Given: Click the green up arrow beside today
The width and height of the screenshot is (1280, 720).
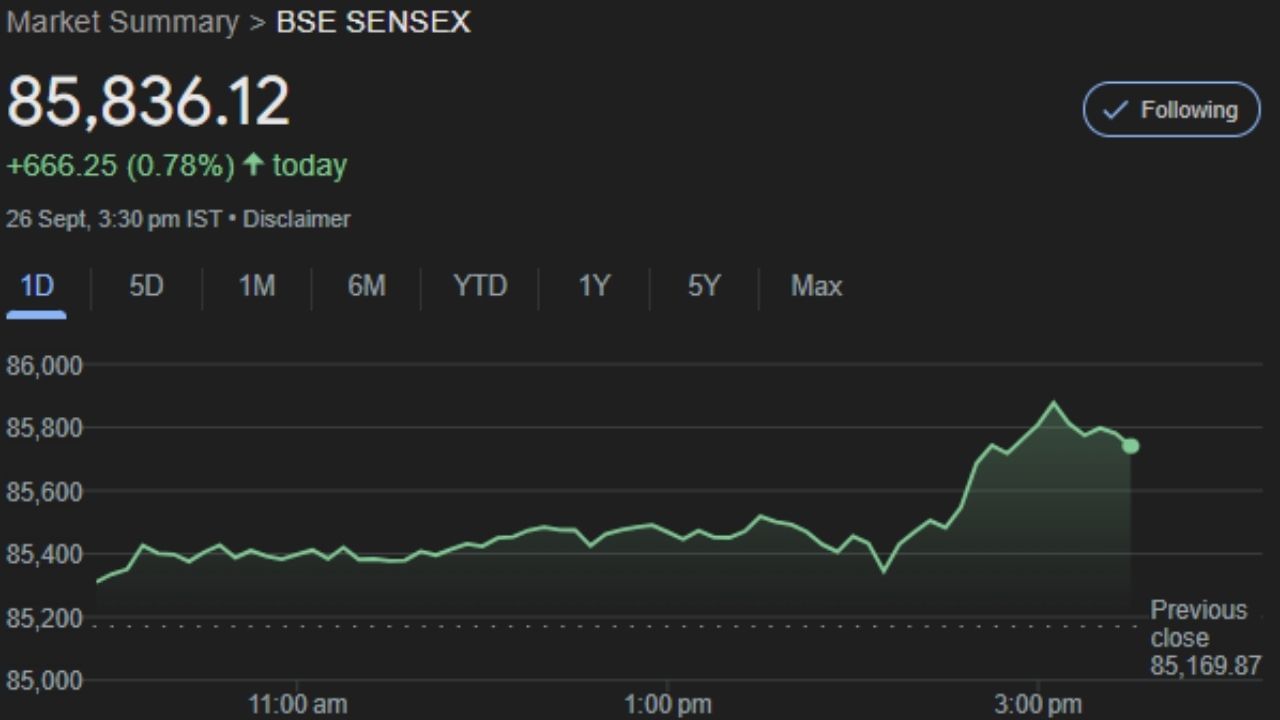Looking at the screenshot, I should [x=253, y=164].
